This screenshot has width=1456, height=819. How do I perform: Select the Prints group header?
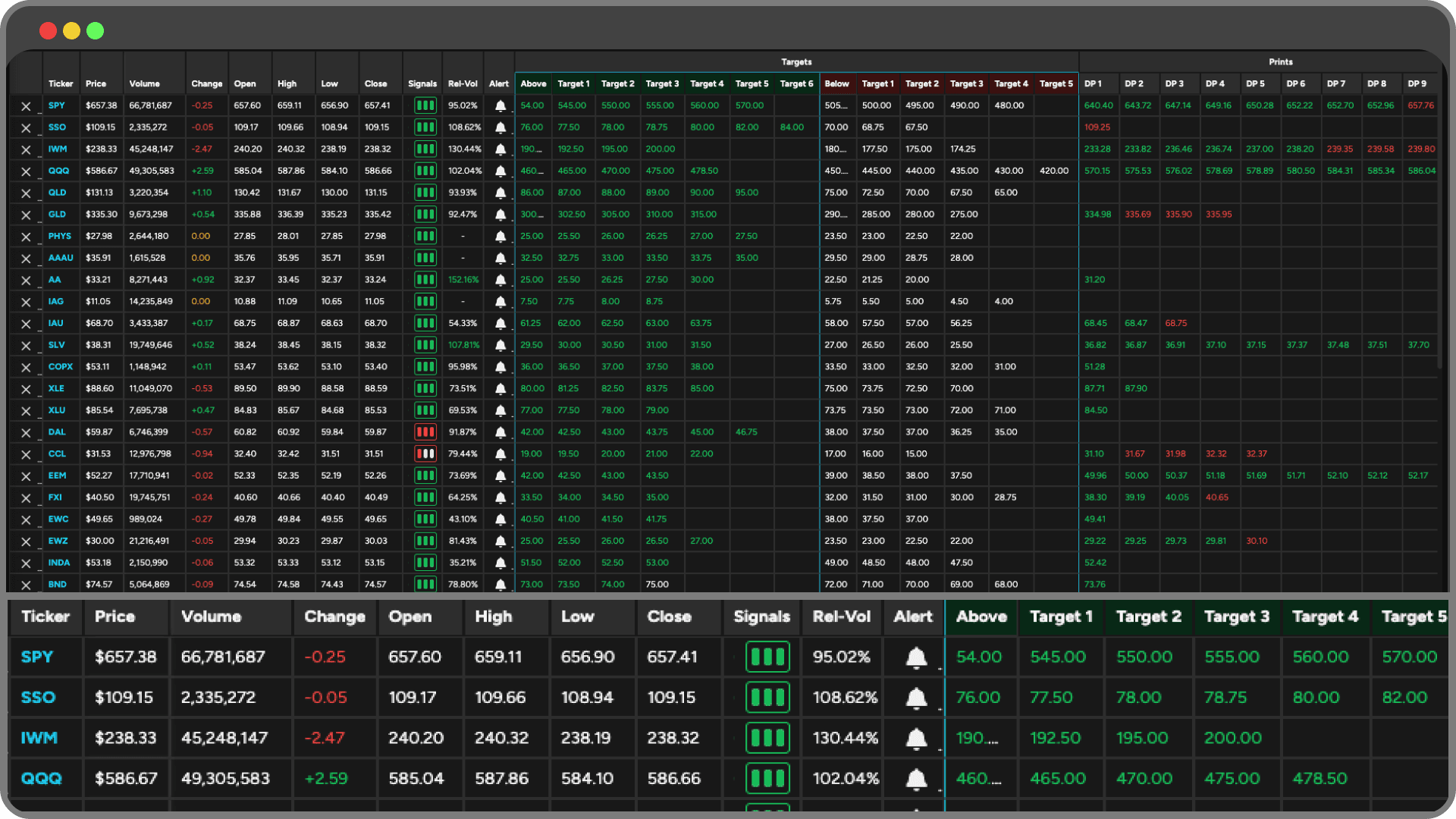(1280, 61)
